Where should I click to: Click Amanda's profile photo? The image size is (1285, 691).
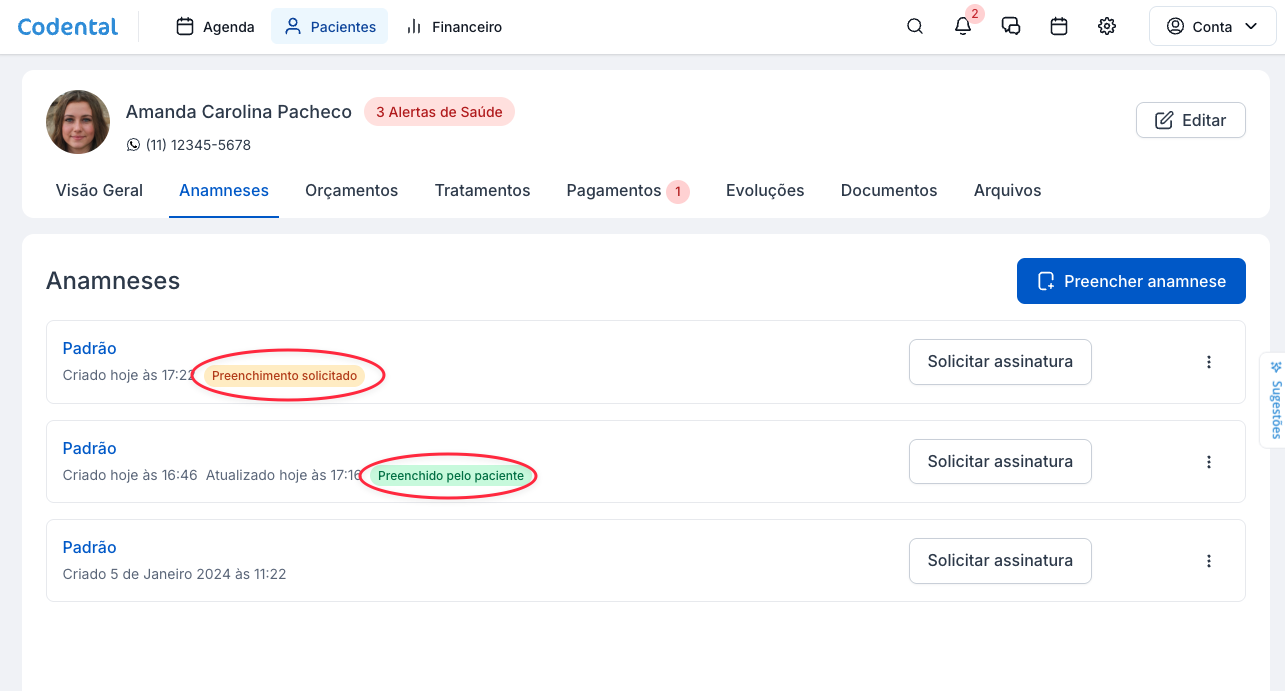tap(78, 122)
